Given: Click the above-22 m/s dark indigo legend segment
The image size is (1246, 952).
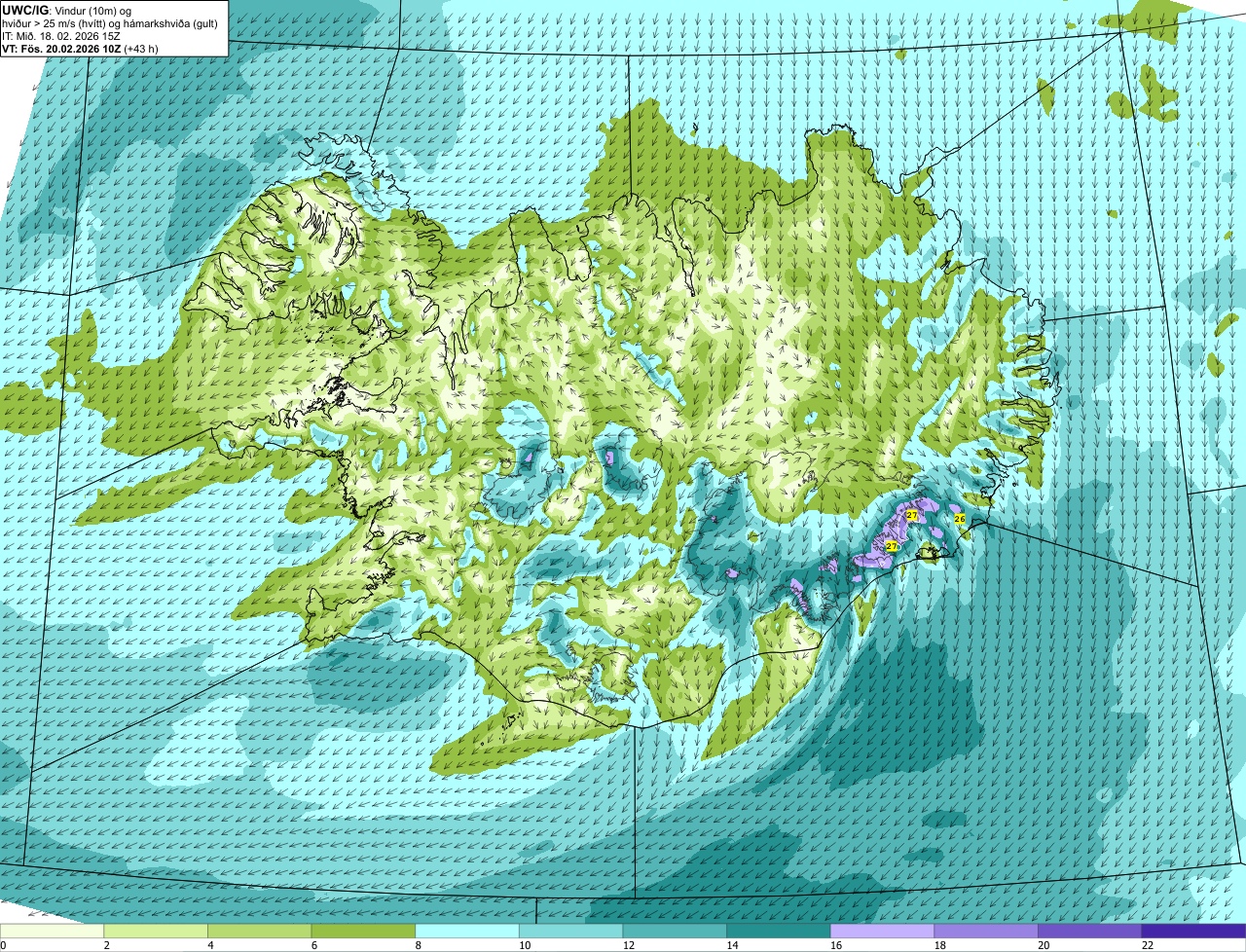Looking at the screenshot, I should coord(1194,931).
